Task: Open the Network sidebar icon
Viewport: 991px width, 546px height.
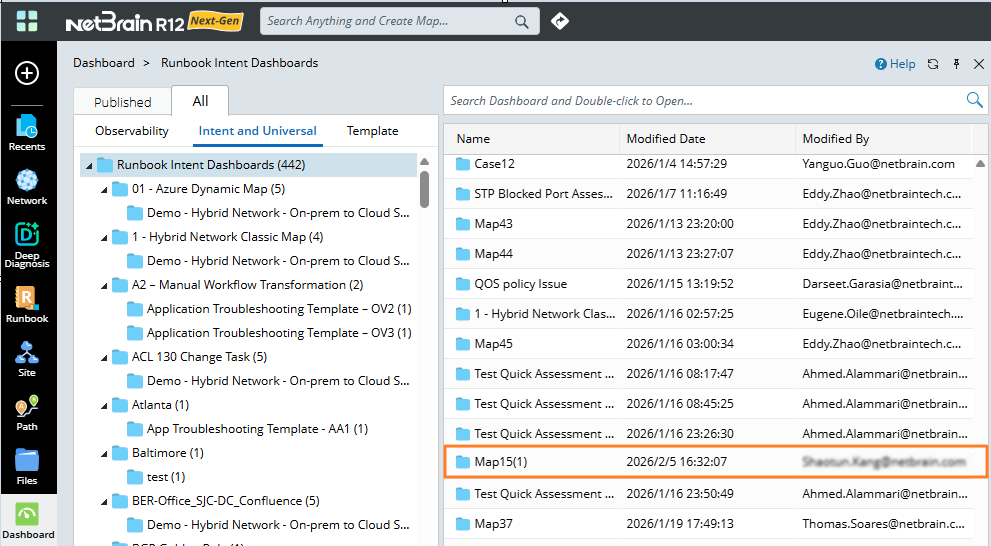Action: point(27,187)
